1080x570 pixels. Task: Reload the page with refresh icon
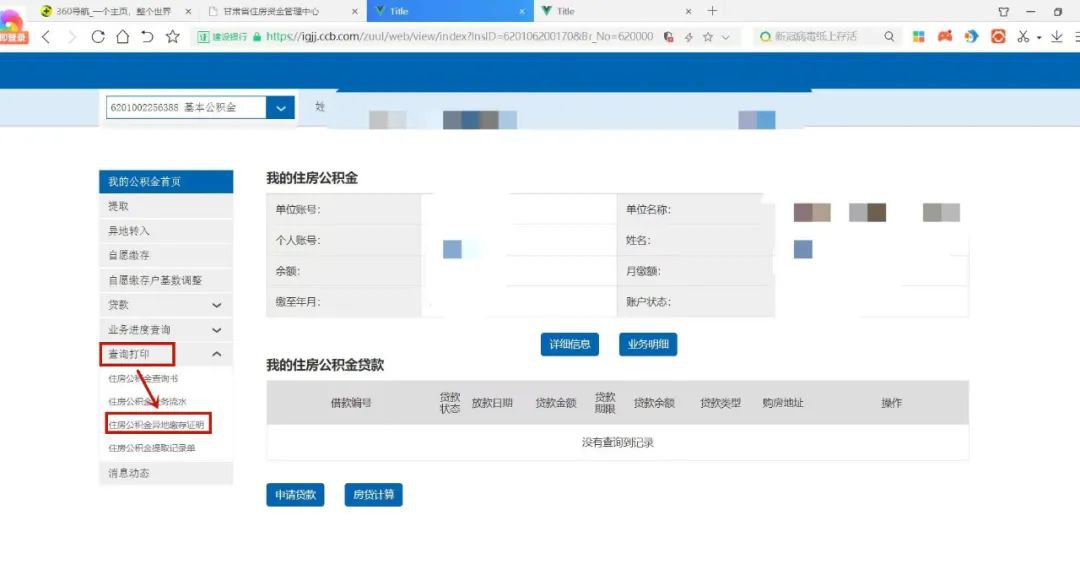tap(97, 37)
